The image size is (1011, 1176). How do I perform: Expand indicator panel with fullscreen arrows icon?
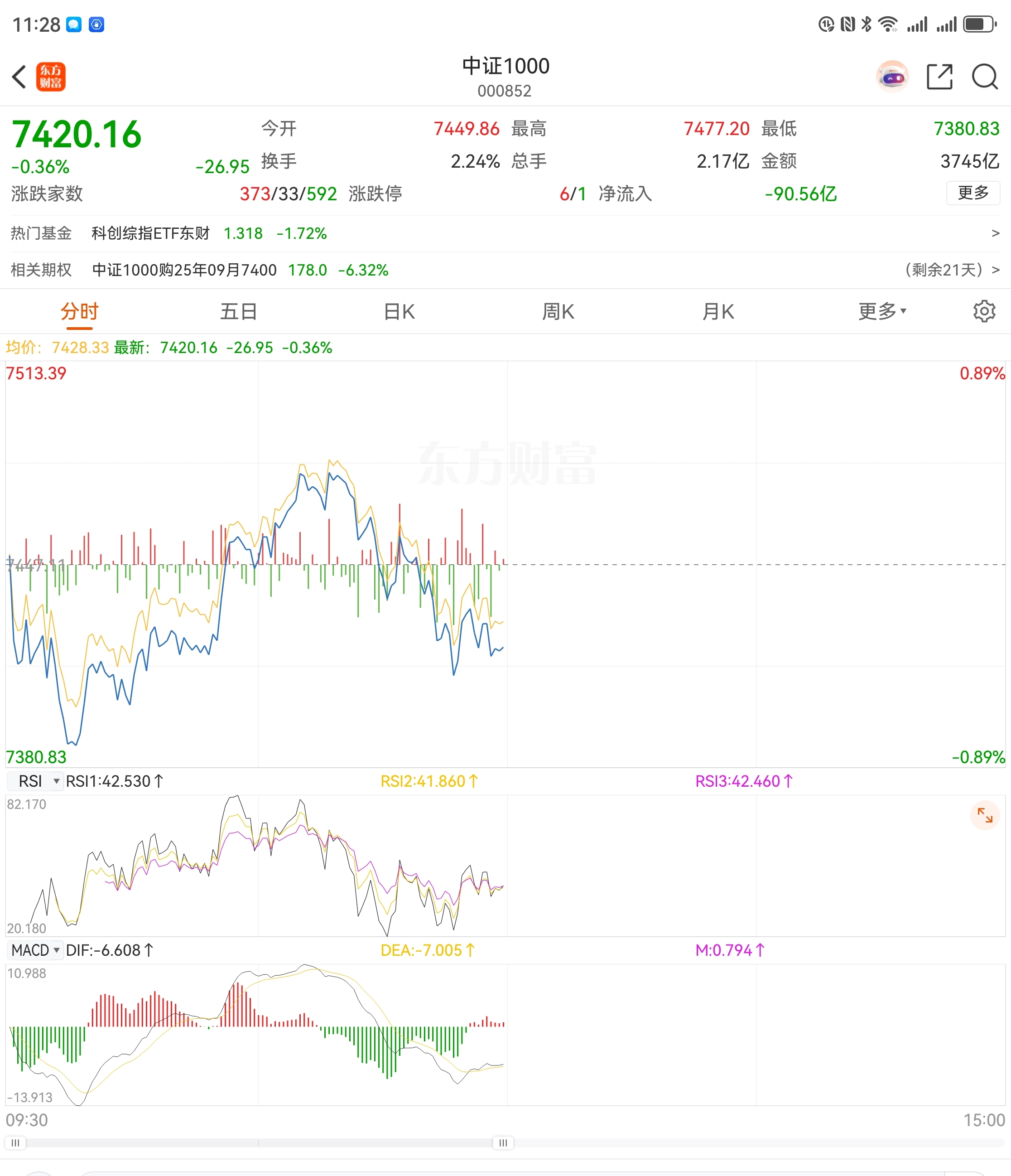point(985,816)
